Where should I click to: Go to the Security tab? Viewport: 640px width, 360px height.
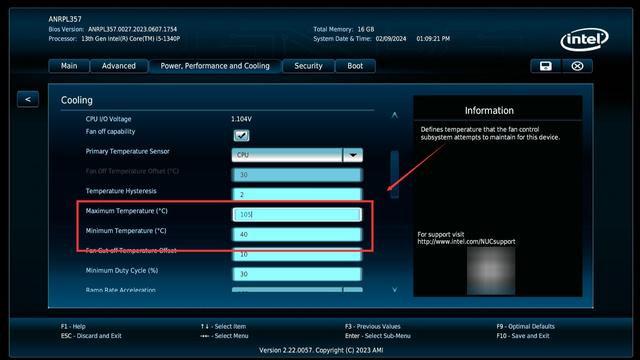[x=309, y=66]
